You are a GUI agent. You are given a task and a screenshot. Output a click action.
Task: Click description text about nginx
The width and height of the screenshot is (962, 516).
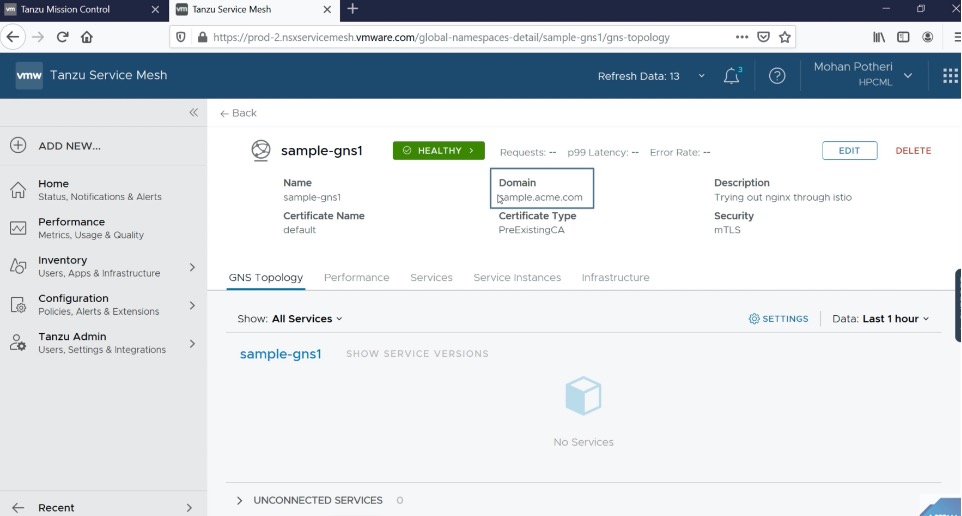coord(783,197)
